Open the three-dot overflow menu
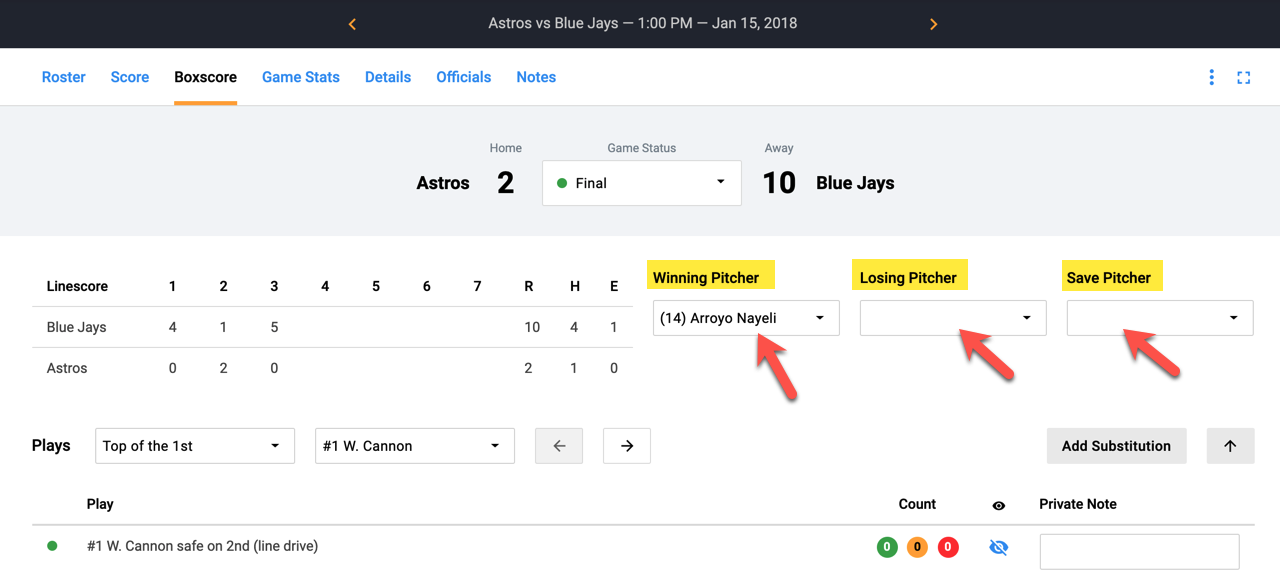Viewport: 1280px width, 581px height. [x=1211, y=76]
